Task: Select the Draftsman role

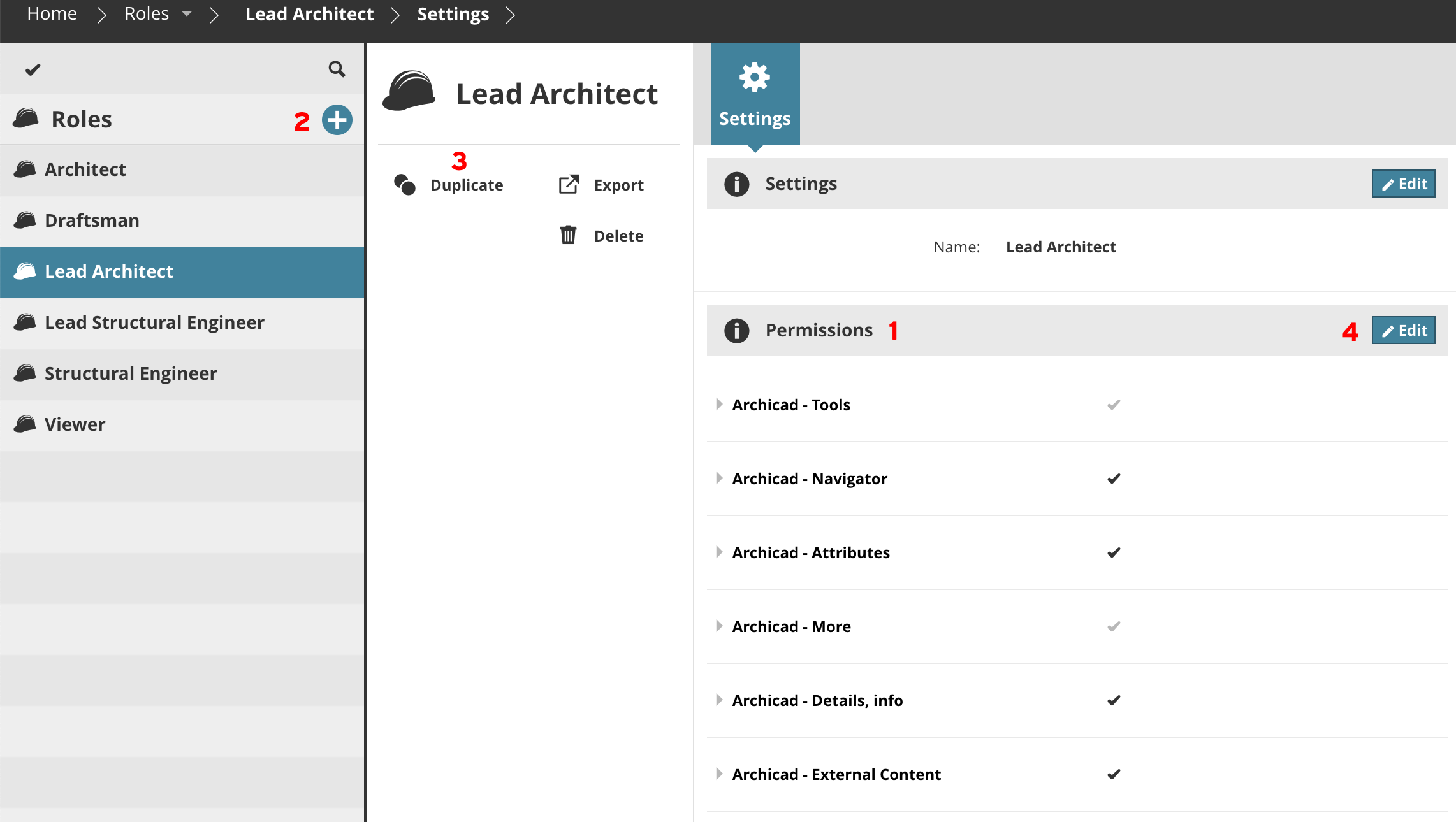Action: [x=182, y=220]
